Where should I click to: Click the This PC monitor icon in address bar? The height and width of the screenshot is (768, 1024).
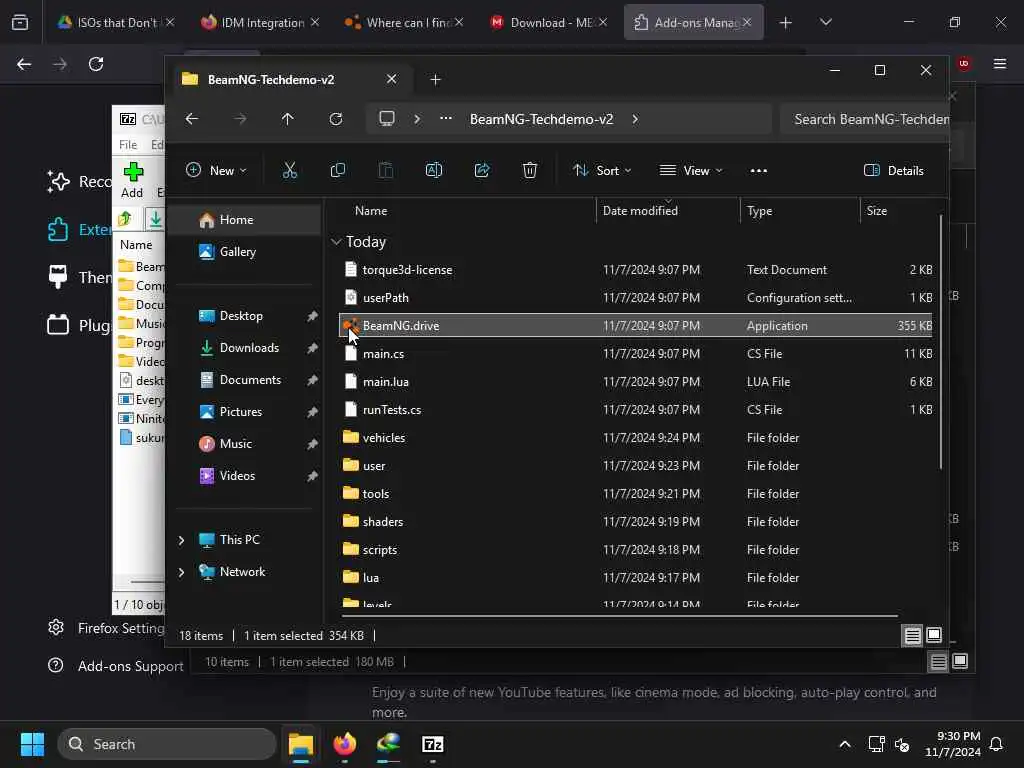(387, 119)
